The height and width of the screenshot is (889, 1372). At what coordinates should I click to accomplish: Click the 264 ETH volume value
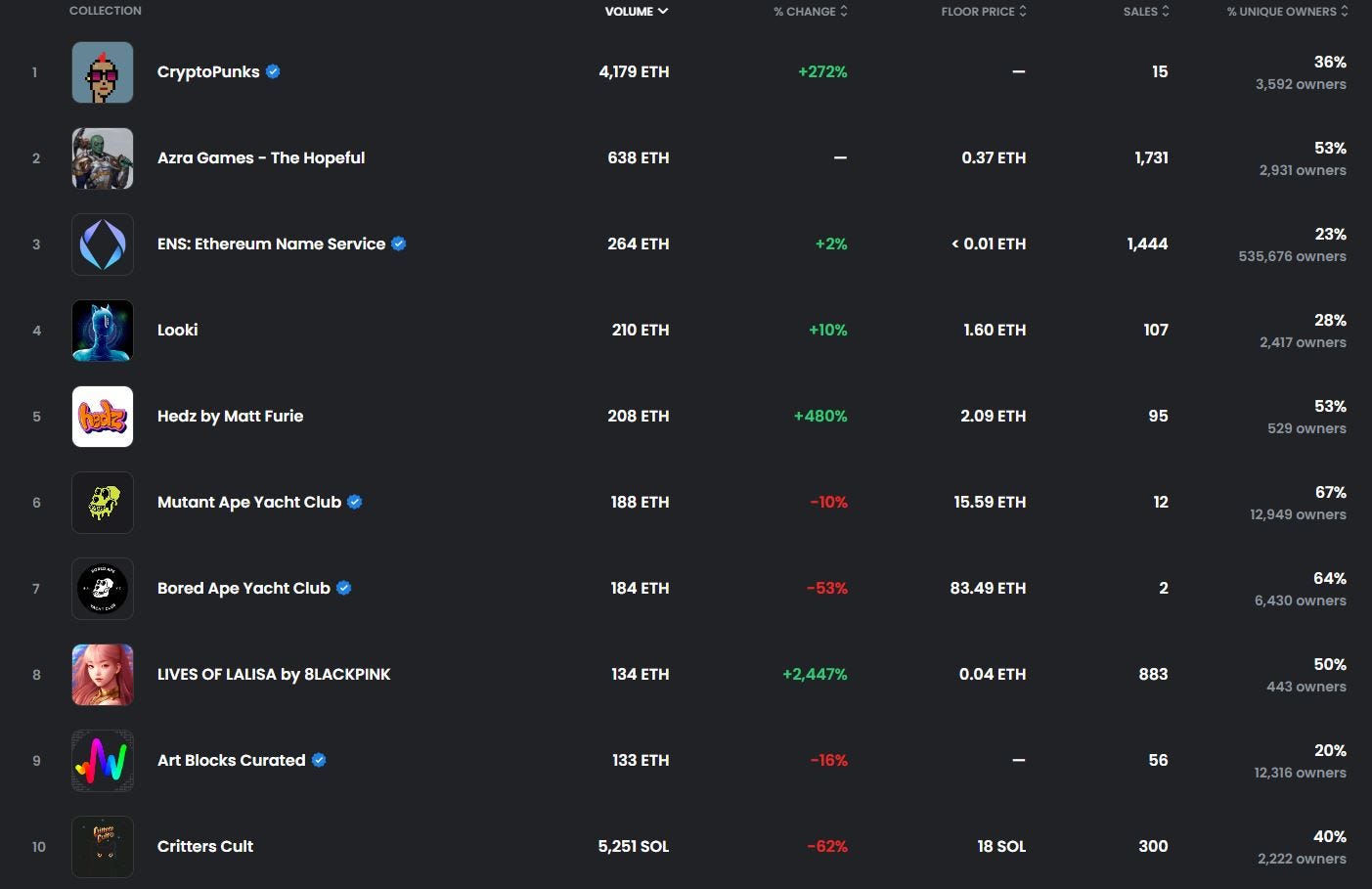639,244
